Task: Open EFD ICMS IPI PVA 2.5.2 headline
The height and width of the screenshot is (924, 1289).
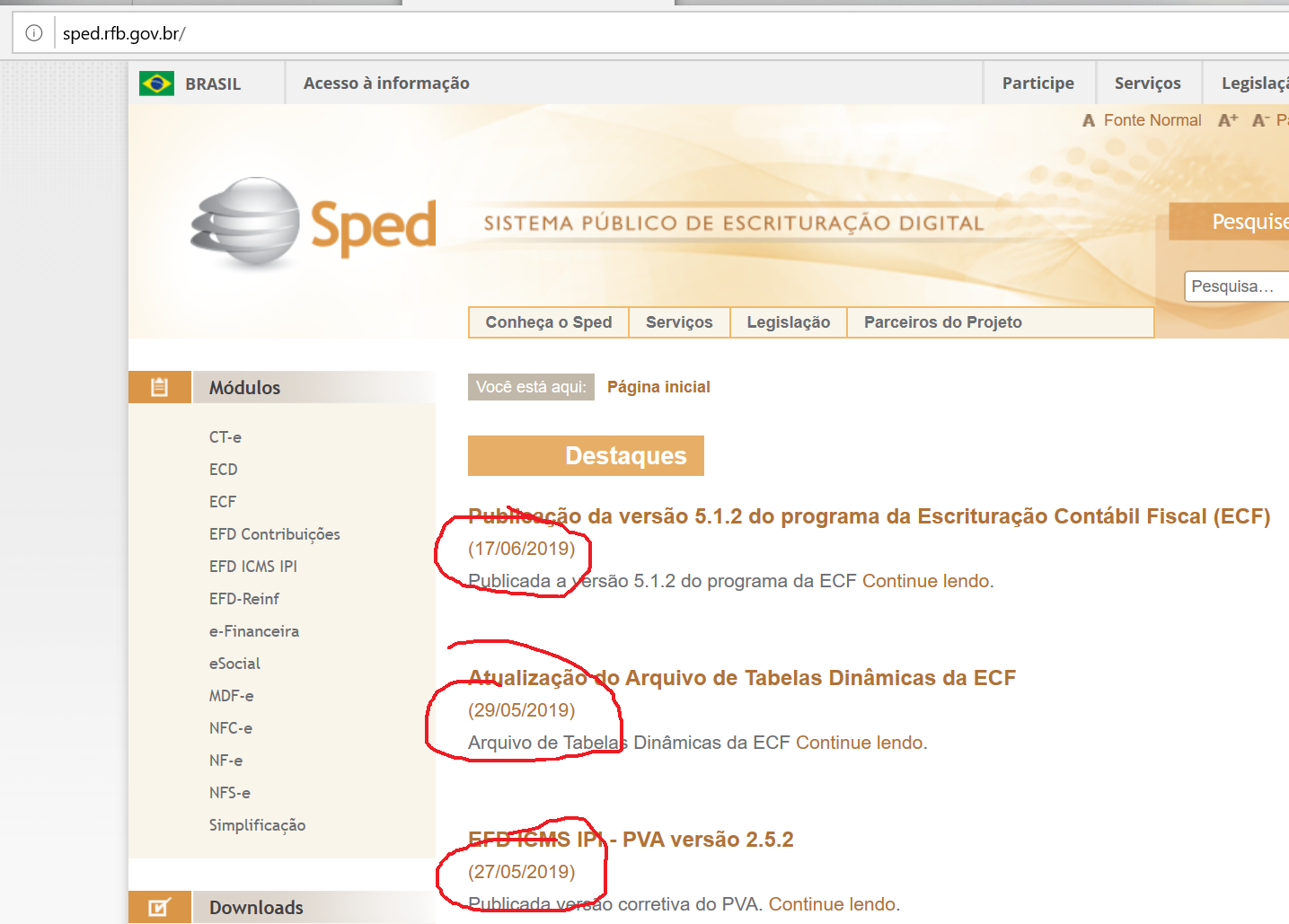Action: 631,840
